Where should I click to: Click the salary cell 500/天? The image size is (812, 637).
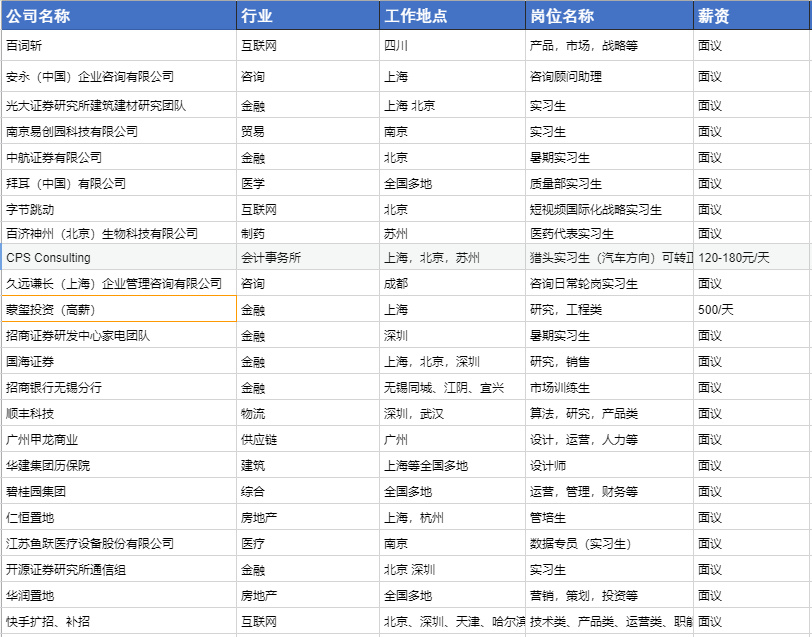pos(753,309)
